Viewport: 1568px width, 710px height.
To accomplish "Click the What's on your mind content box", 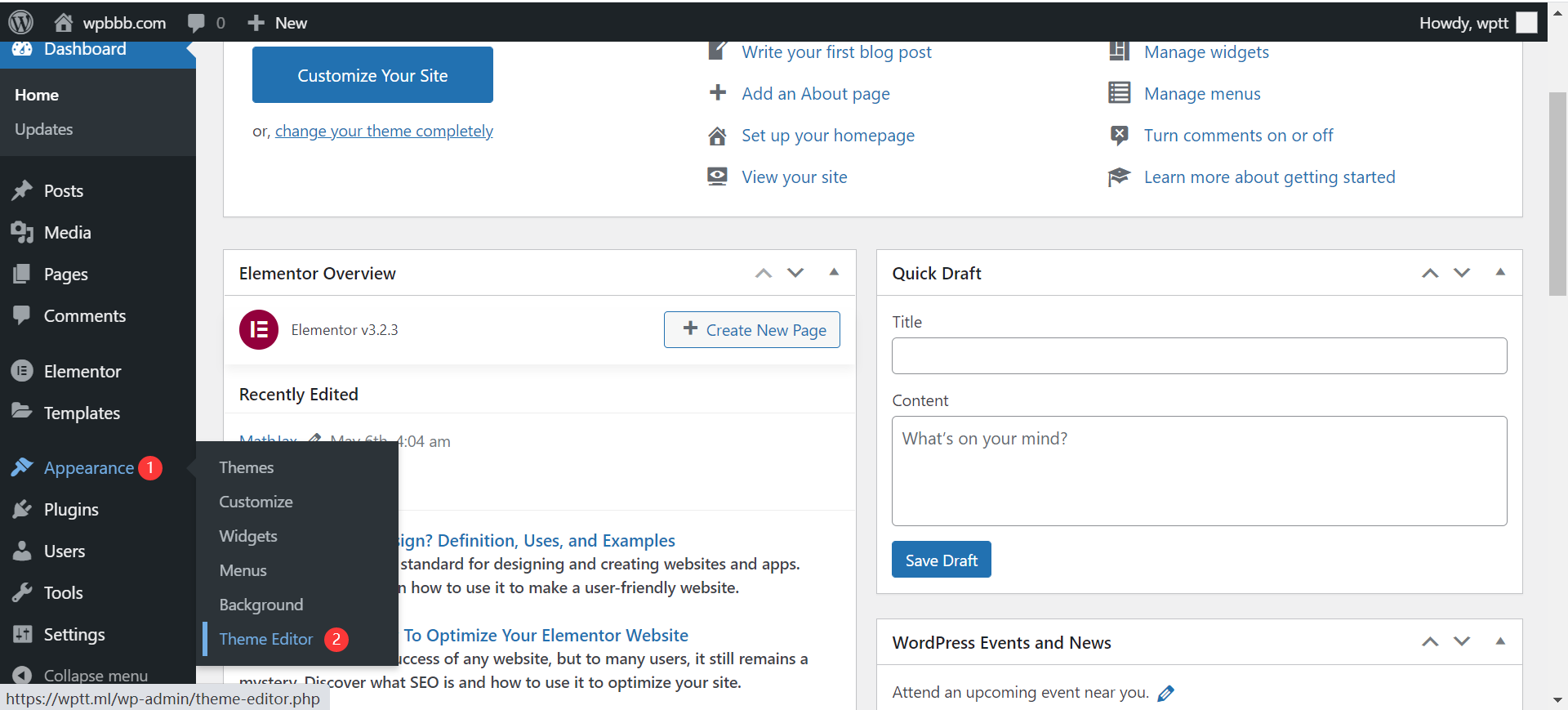I will [x=1199, y=471].
